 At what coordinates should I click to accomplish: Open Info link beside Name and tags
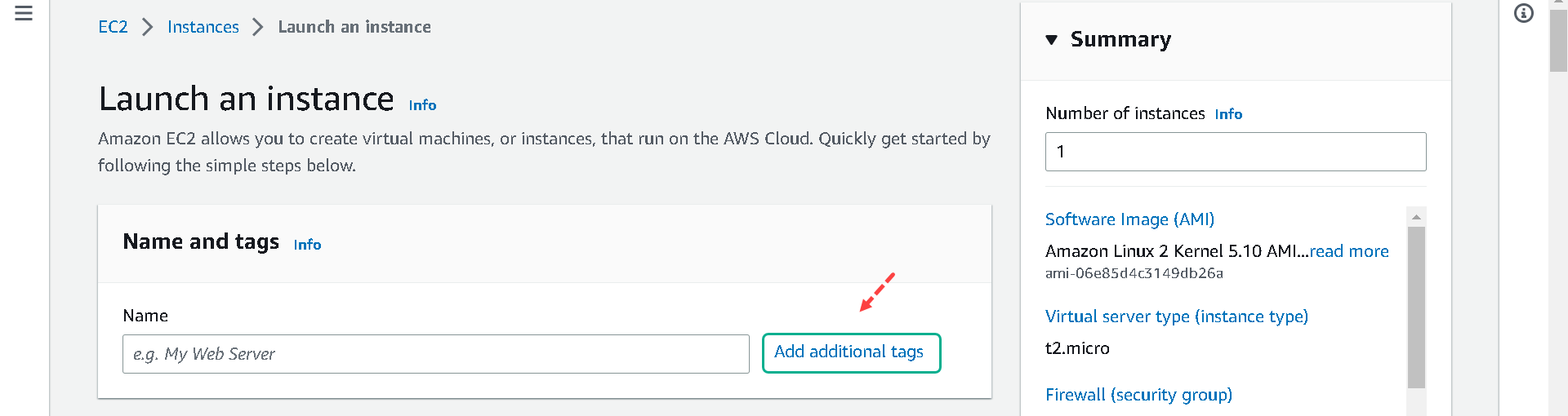307,245
